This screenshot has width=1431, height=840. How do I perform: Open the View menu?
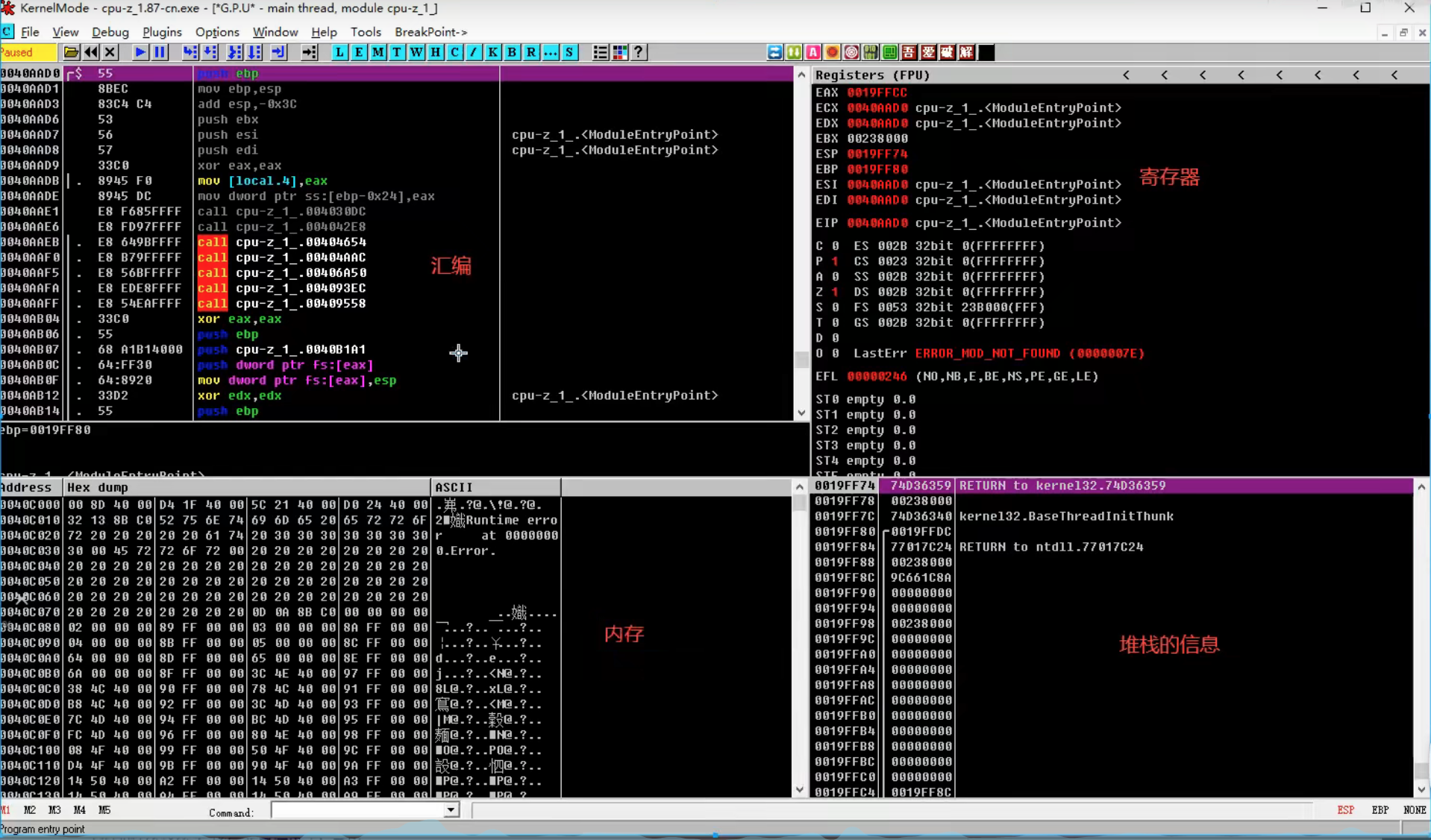[x=65, y=32]
